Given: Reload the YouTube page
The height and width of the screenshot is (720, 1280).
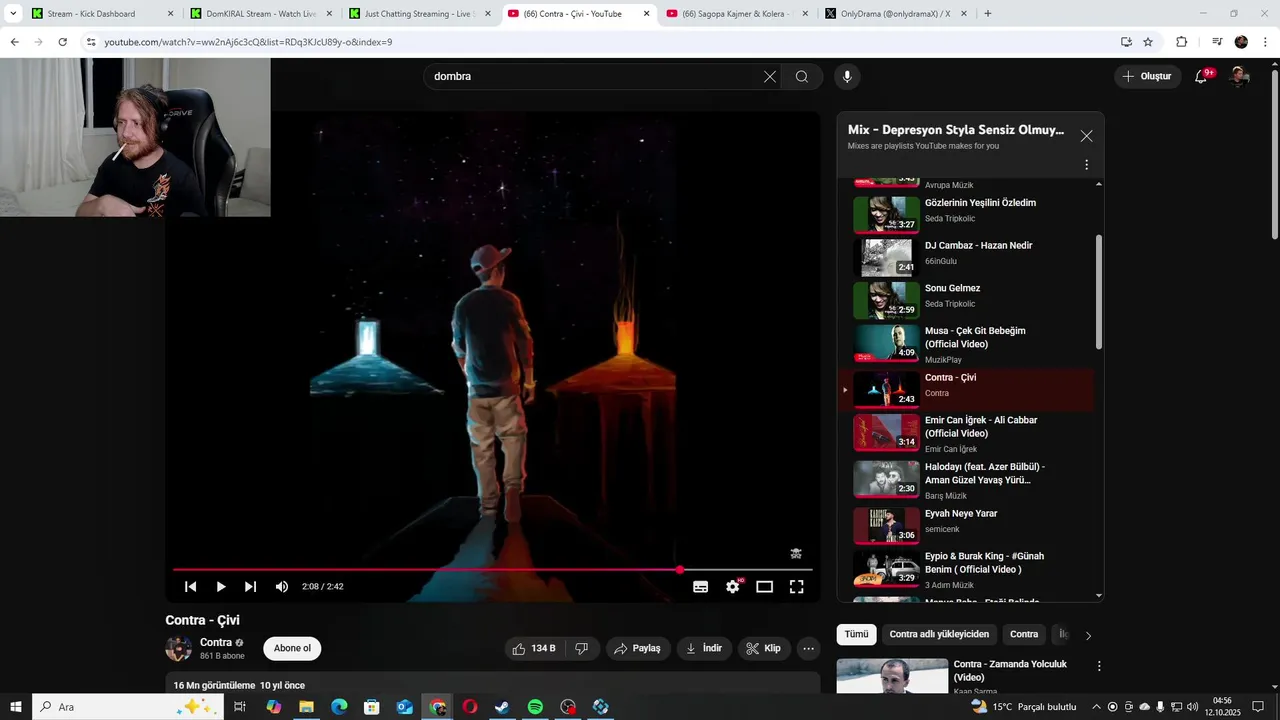Looking at the screenshot, I should (62, 42).
